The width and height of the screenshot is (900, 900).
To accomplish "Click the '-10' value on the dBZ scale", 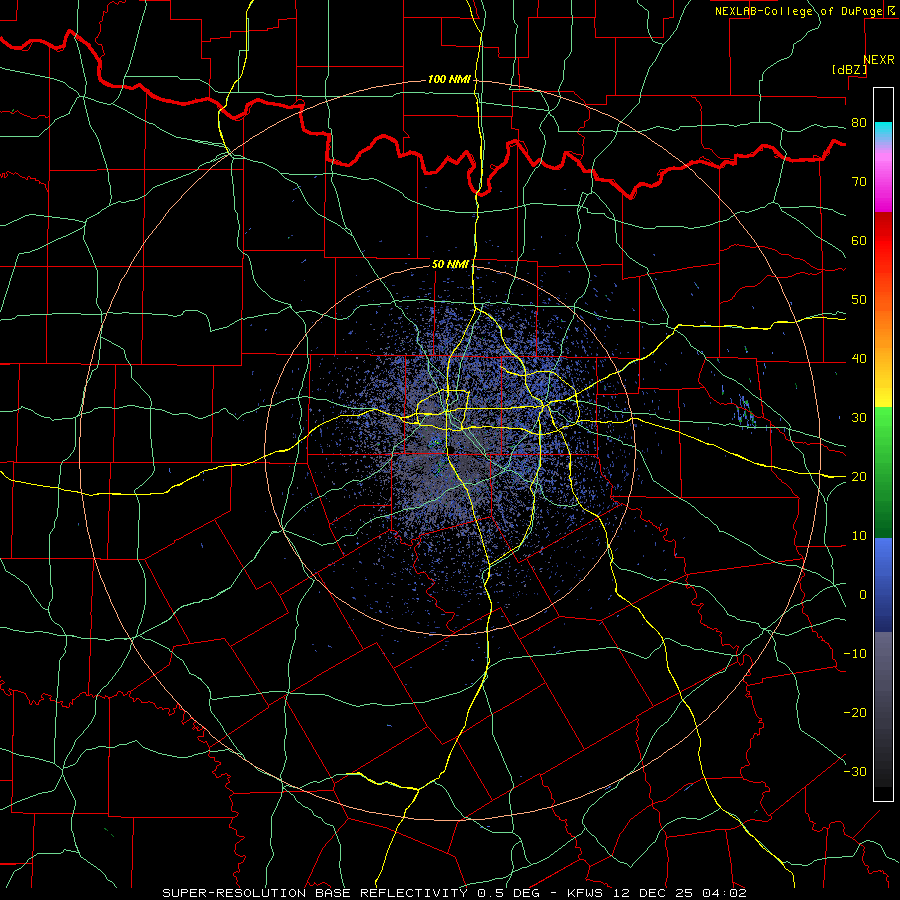I will point(855,654).
